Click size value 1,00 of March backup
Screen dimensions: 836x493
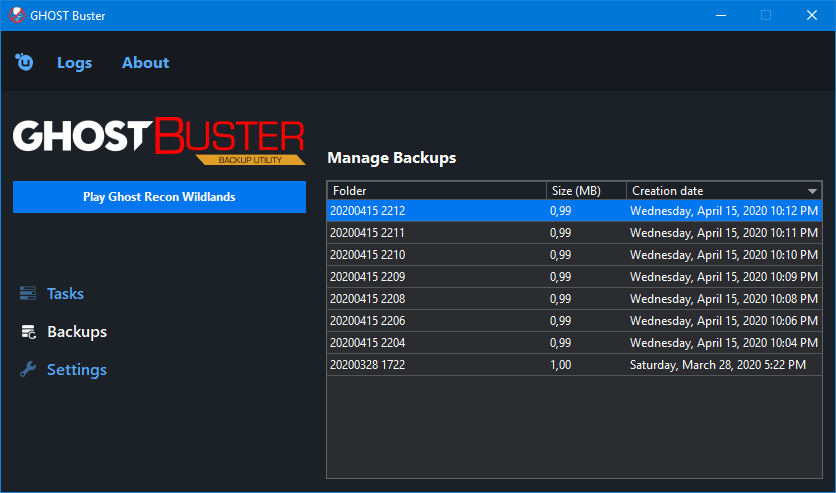coord(560,365)
